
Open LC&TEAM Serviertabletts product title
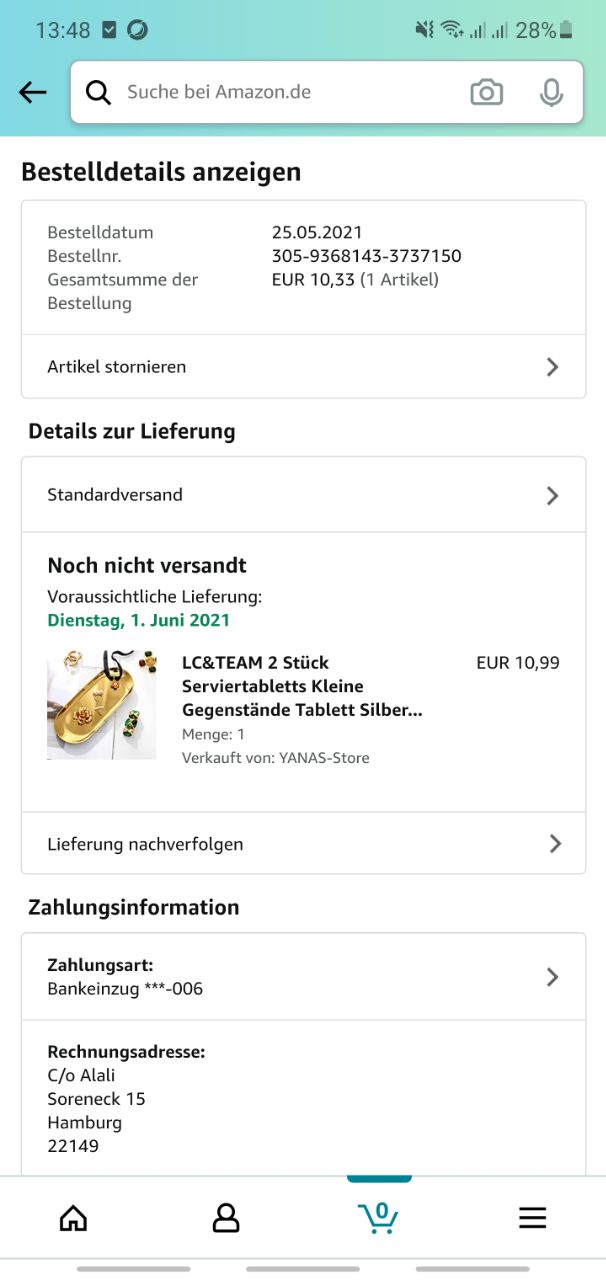pyautogui.click(x=301, y=686)
